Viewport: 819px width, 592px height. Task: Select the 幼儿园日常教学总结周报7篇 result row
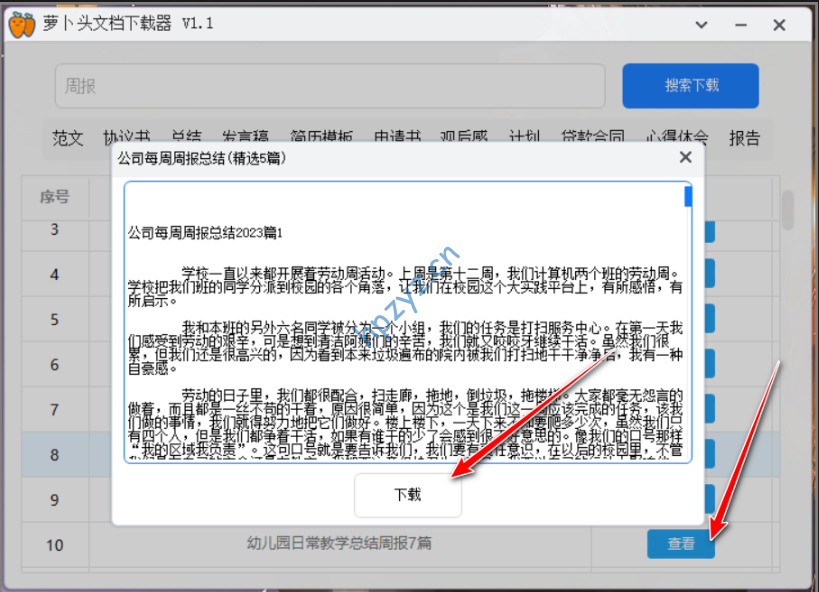pyautogui.click(x=339, y=544)
